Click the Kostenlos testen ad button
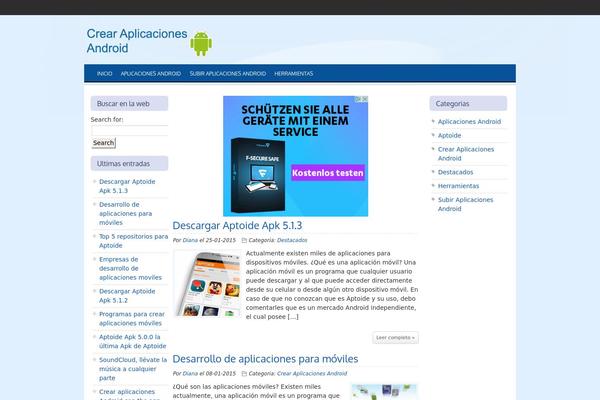This screenshot has width=600, height=400. pyautogui.click(x=328, y=173)
